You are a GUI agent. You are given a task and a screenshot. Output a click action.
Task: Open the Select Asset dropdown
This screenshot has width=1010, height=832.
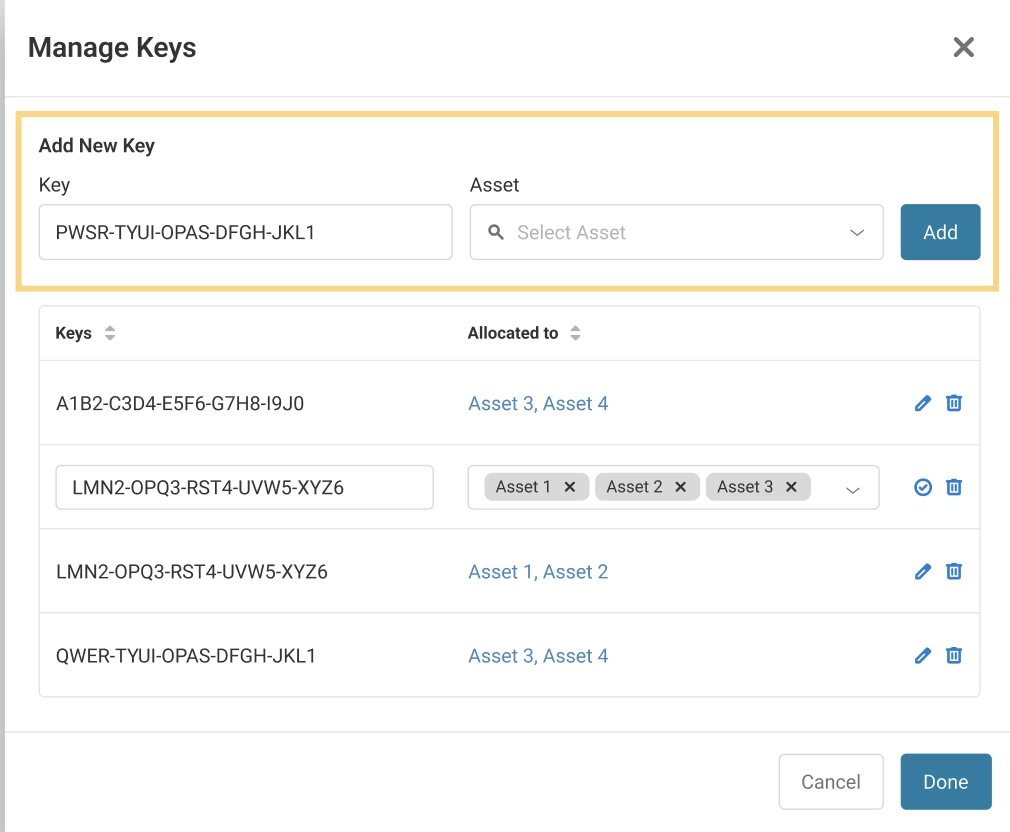(x=856, y=232)
